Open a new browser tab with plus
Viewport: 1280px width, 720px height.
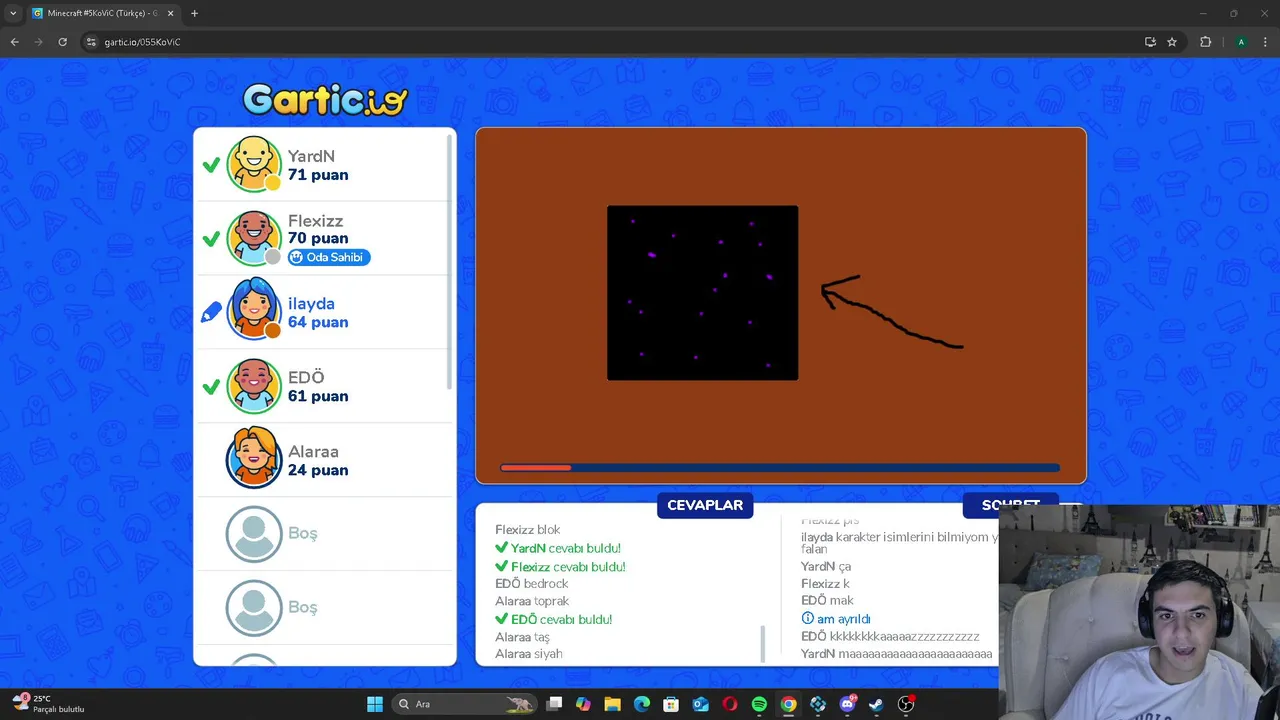[x=194, y=13]
